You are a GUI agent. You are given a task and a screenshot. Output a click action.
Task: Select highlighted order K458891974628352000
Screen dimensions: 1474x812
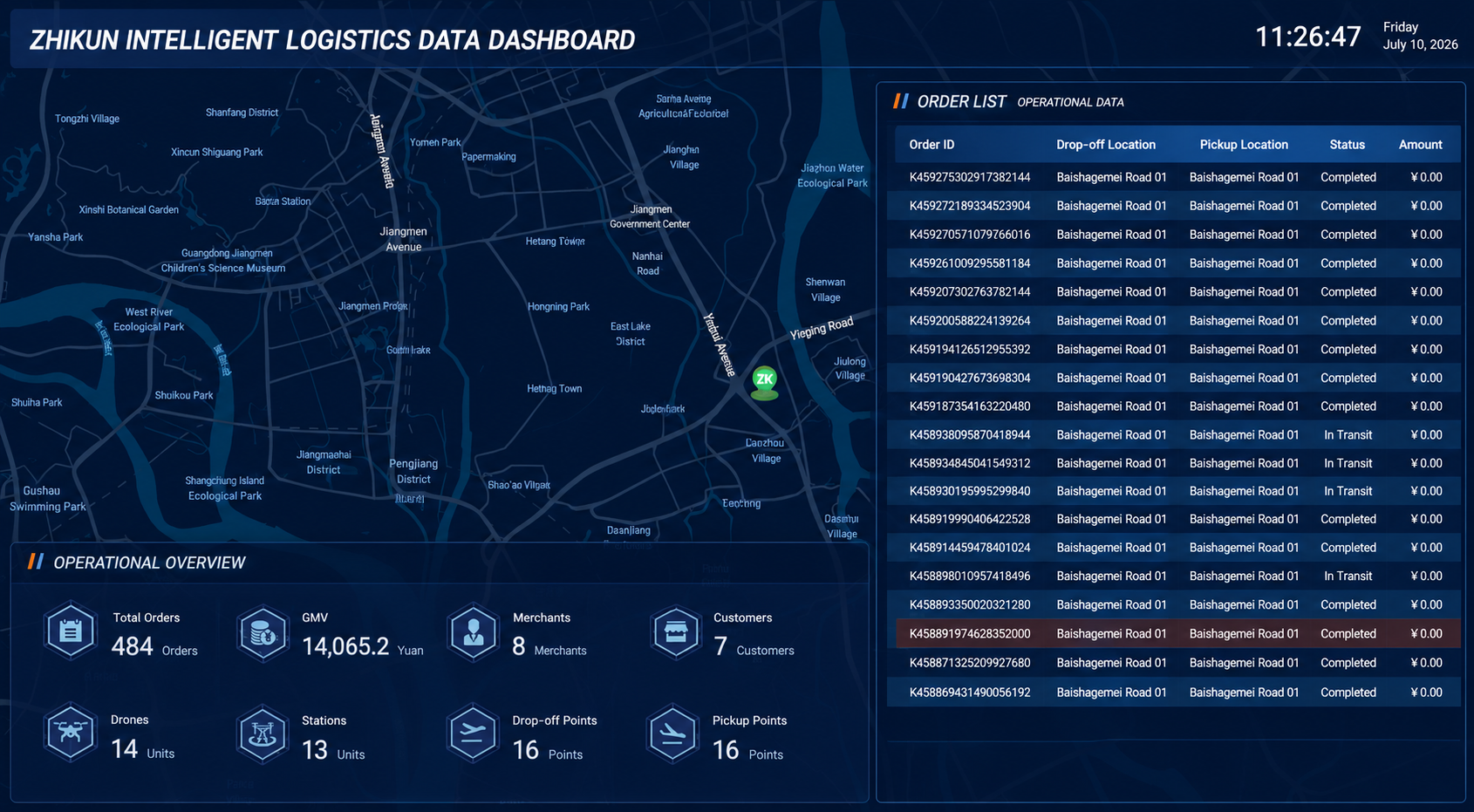1177,634
